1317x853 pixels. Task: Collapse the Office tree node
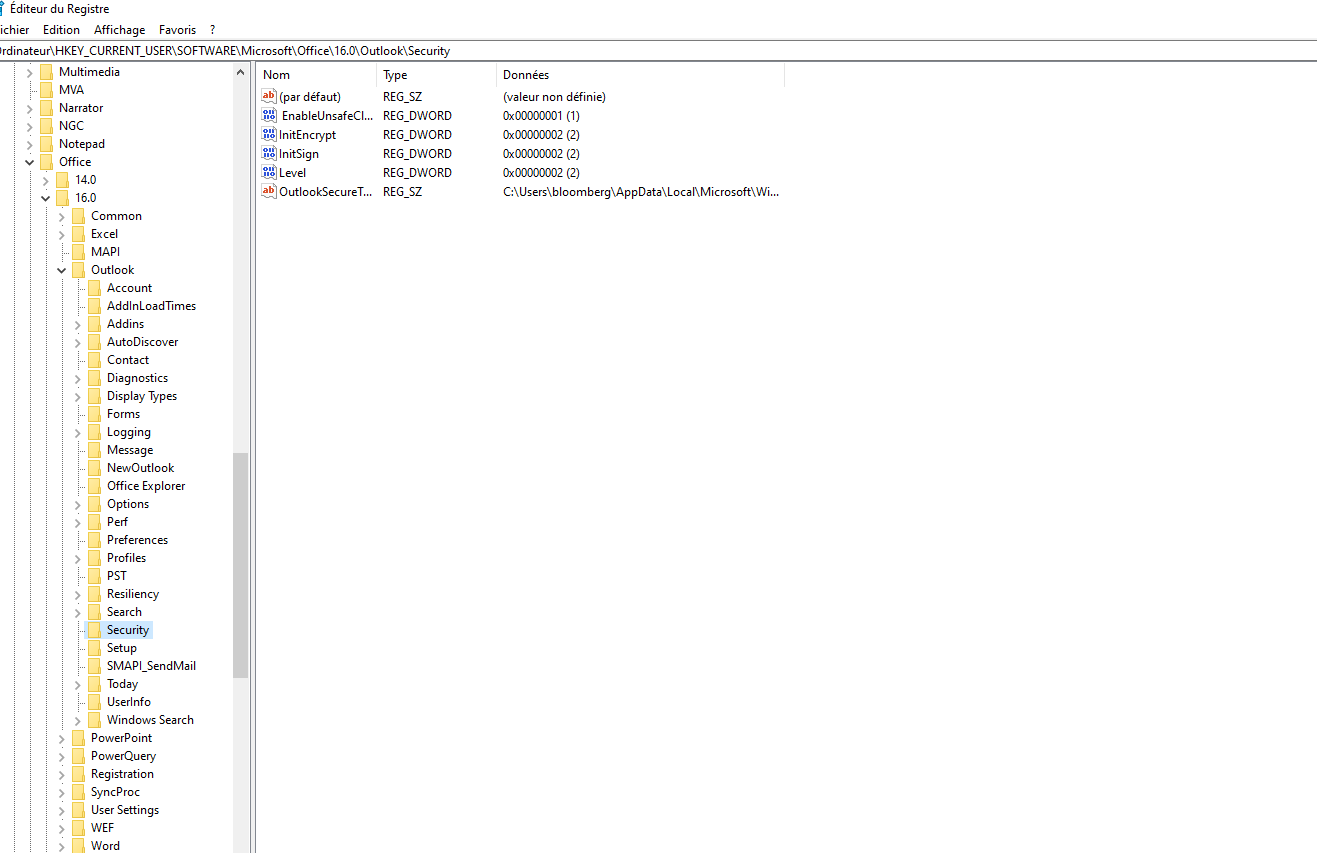click(29, 162)
